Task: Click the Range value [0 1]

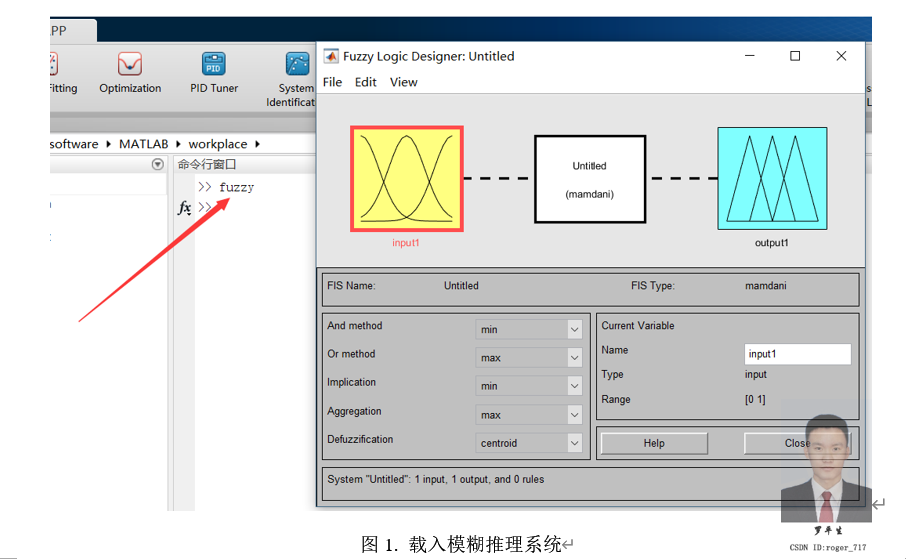Action: 755,399
